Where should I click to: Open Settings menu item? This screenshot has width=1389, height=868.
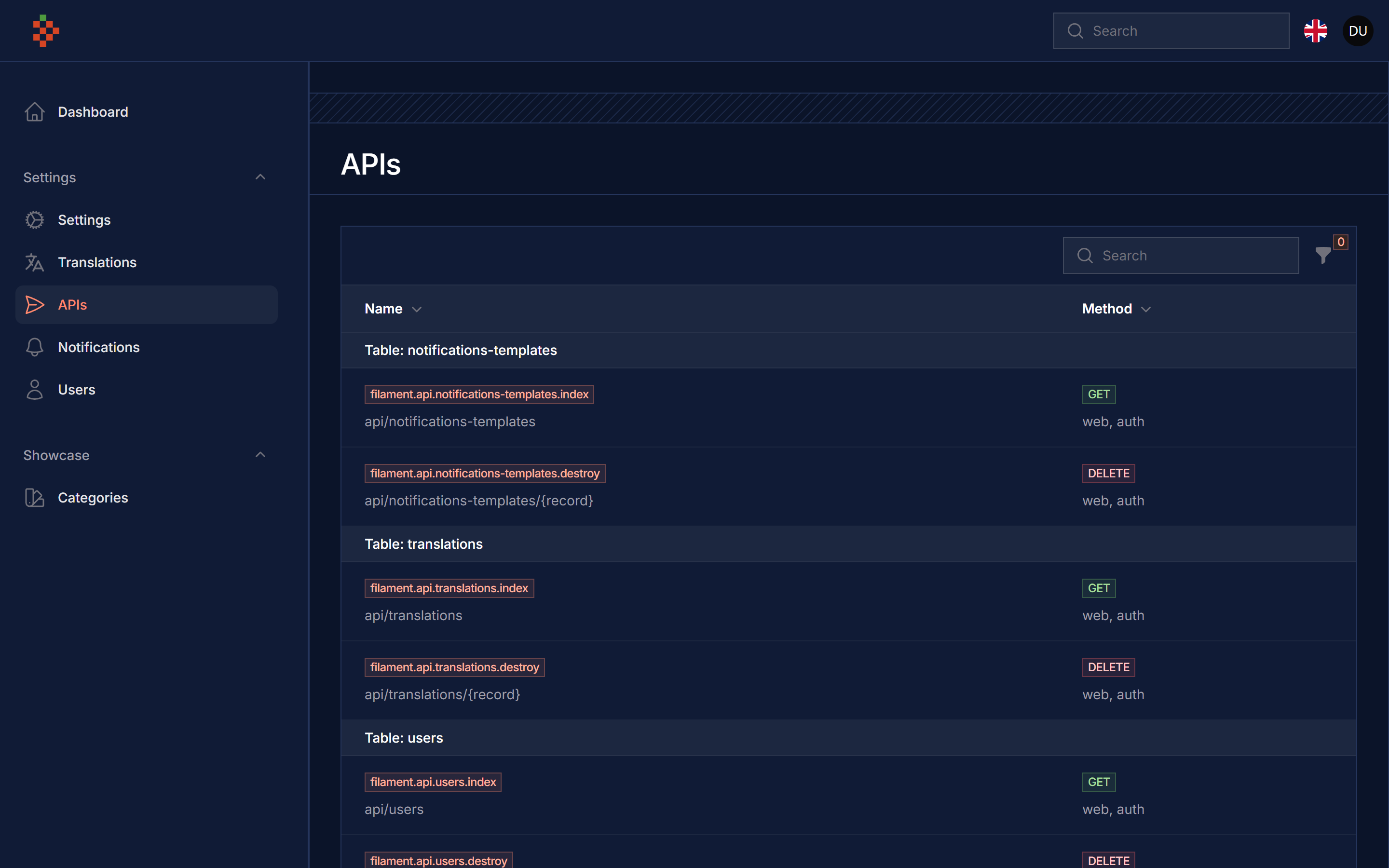[x=146, y=220]
